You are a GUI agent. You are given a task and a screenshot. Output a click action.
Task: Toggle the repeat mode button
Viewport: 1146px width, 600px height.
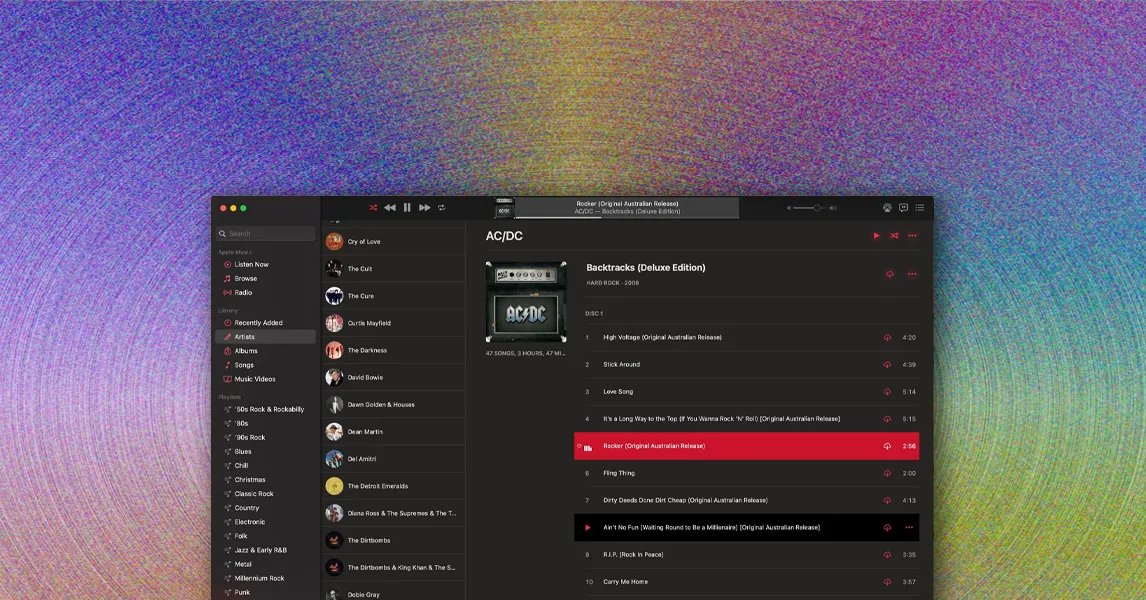(441, 208)
